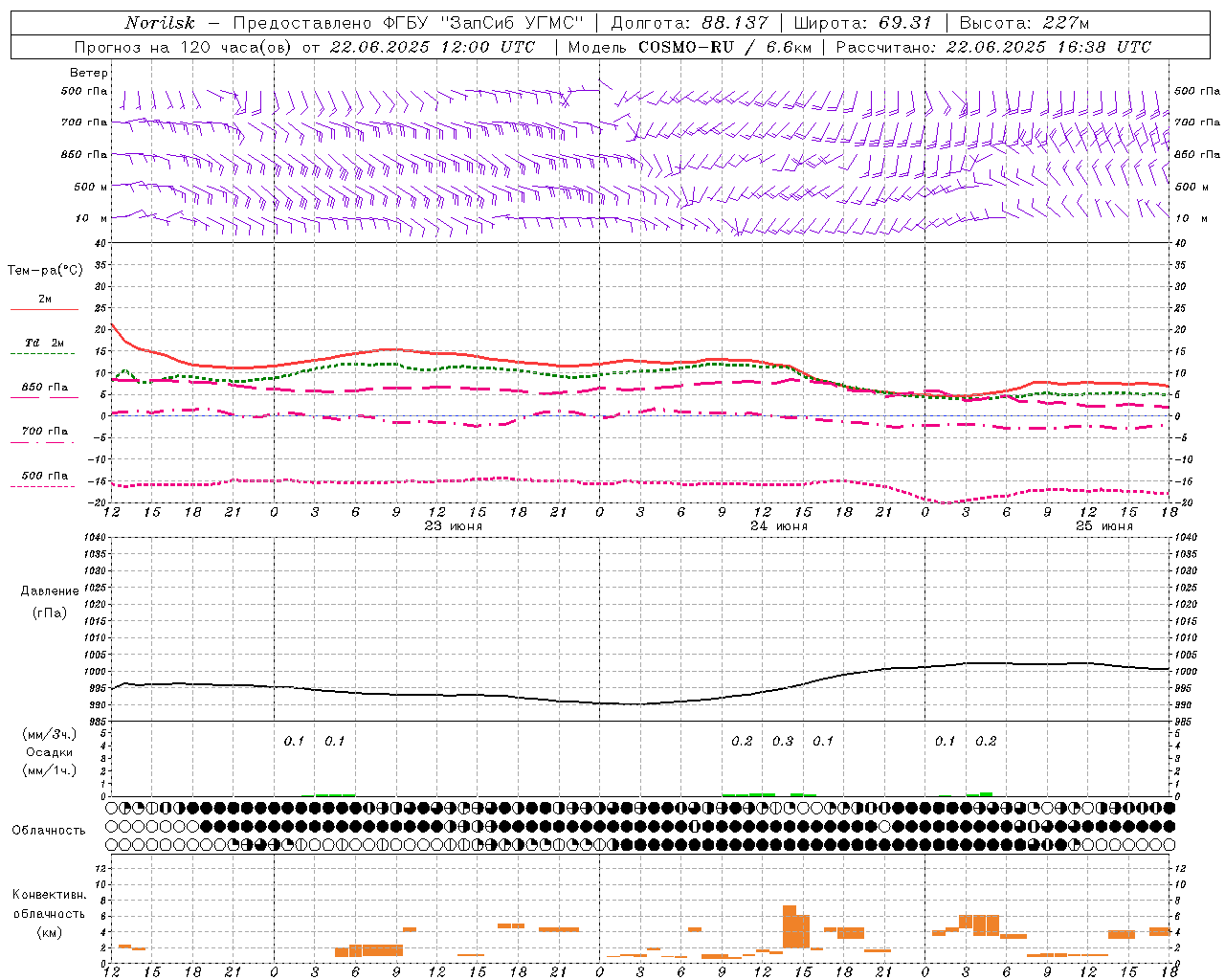Select the forecast start 22.06.2025 12:00 UTC
The width and height of the screenshot is (1225, 980).
point(432,47)
